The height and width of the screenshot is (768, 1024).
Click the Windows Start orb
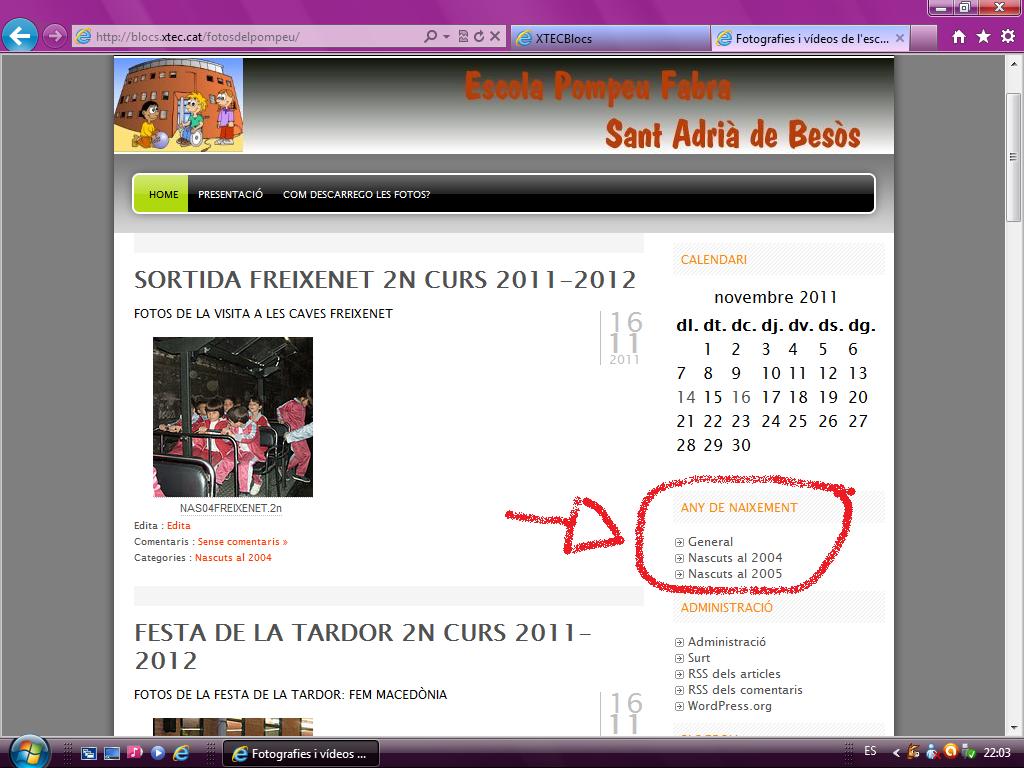pyautogui.click(x=28, y=750)
